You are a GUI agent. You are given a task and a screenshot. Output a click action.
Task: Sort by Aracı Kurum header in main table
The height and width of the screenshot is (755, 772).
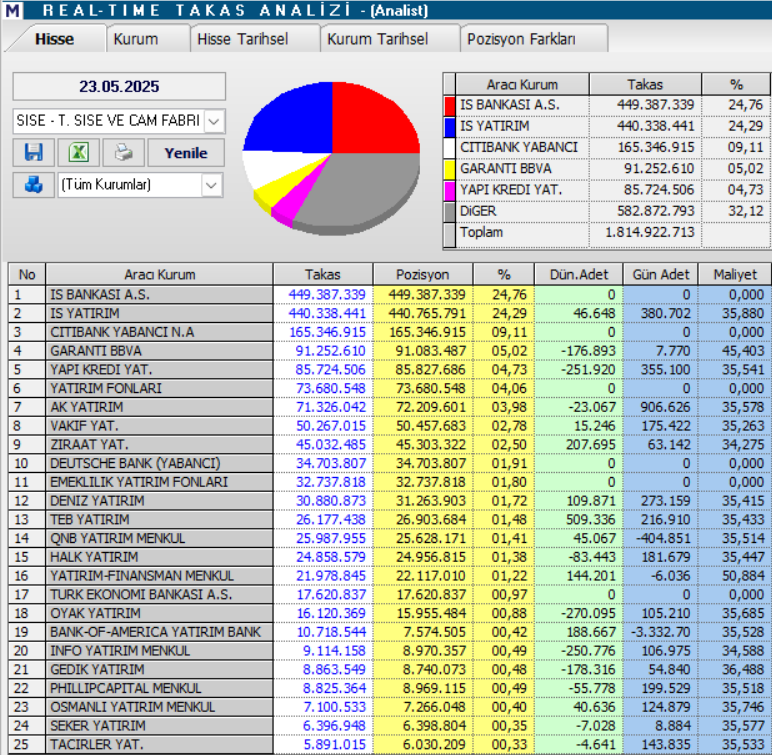coord(160,274)
